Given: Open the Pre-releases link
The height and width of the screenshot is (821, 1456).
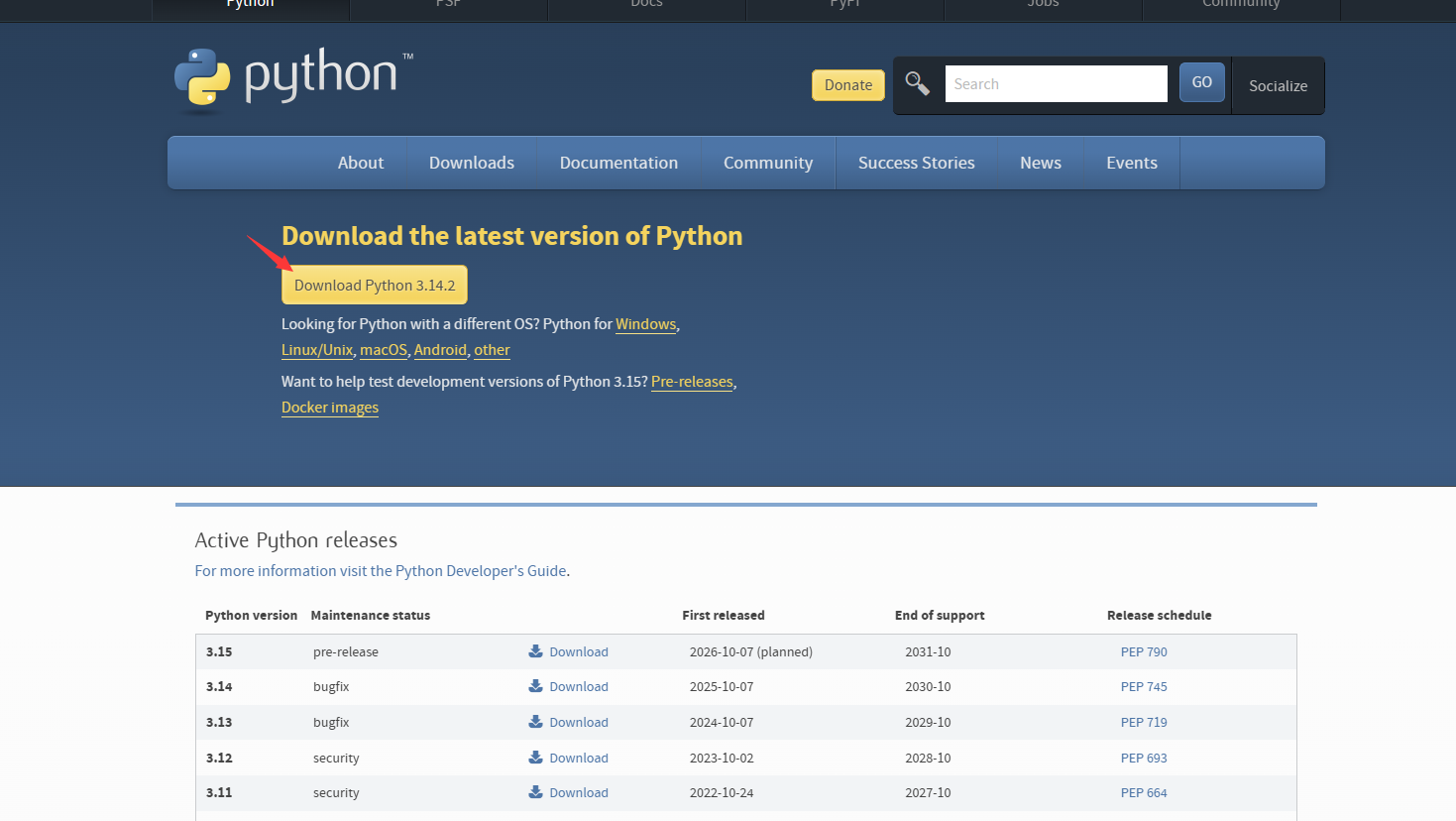Looking at the screenshot, I should pyautogui.click(x=692, y=382).
